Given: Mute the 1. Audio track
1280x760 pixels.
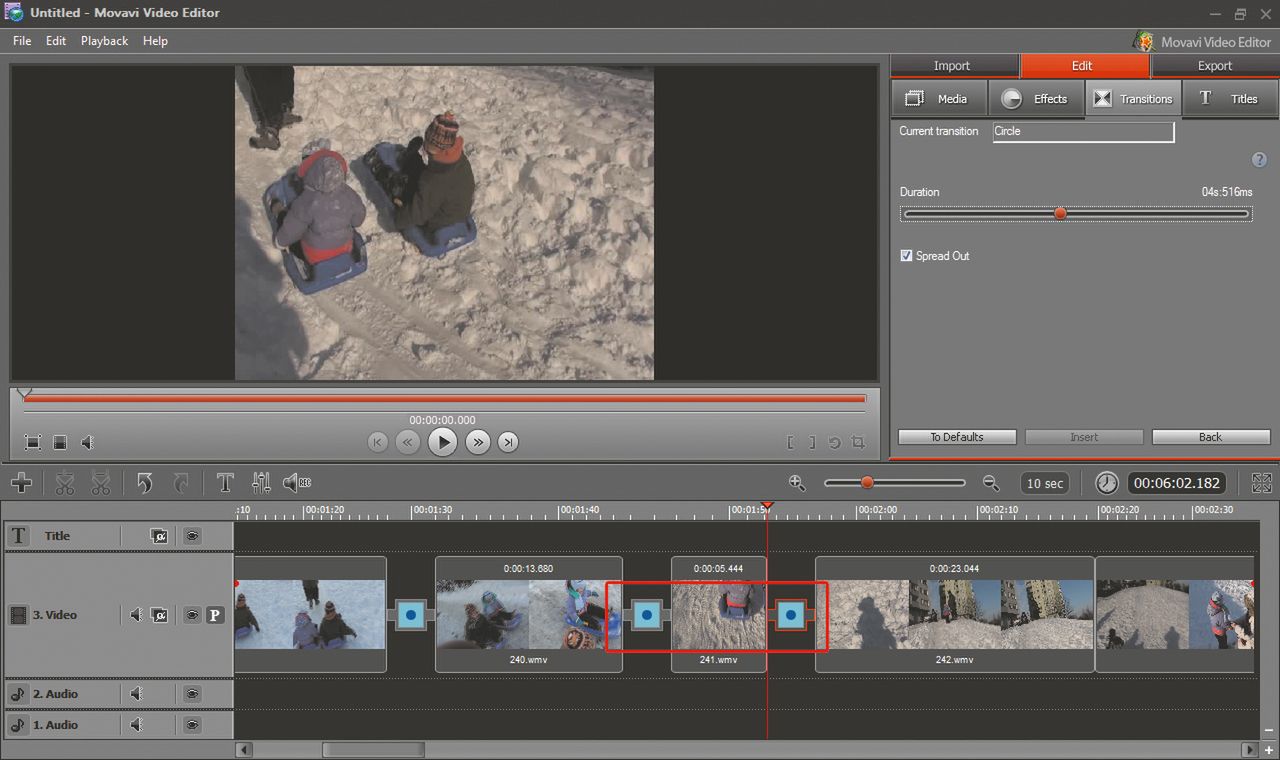Looking at the screenshot, I should tap(136, 725).
